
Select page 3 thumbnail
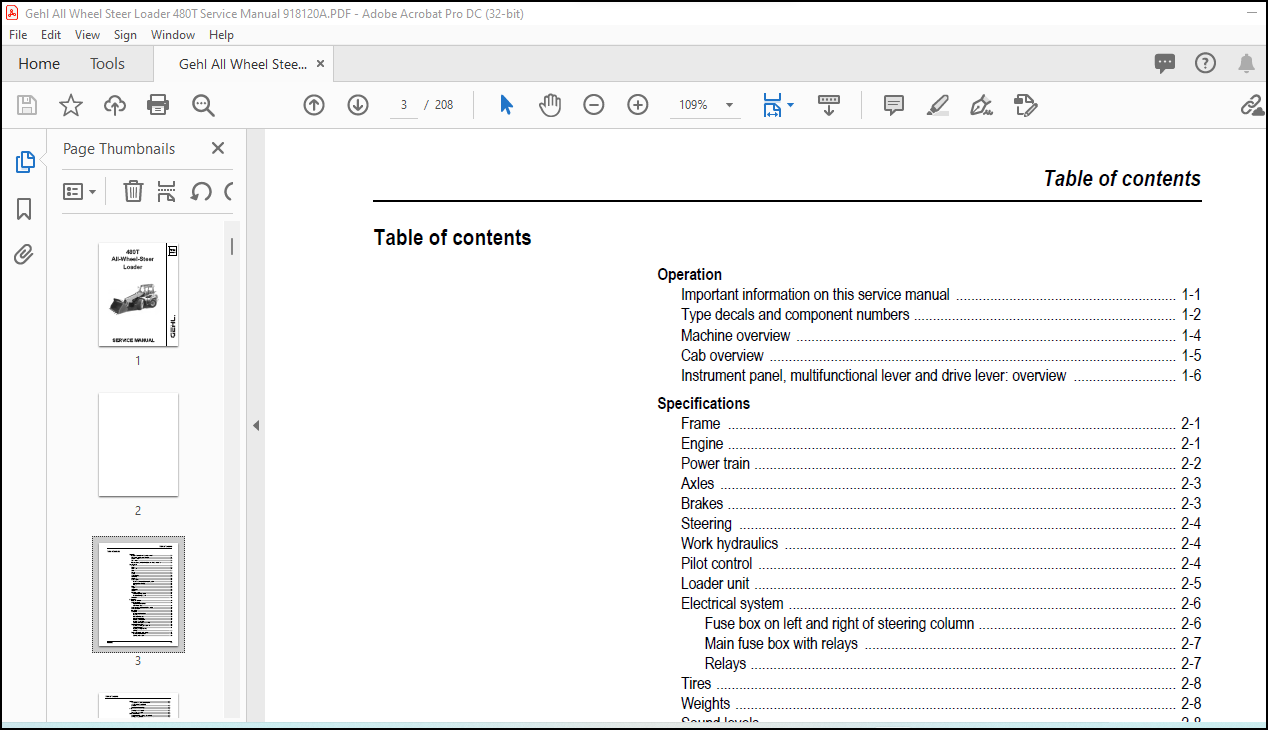pos(138,594)
